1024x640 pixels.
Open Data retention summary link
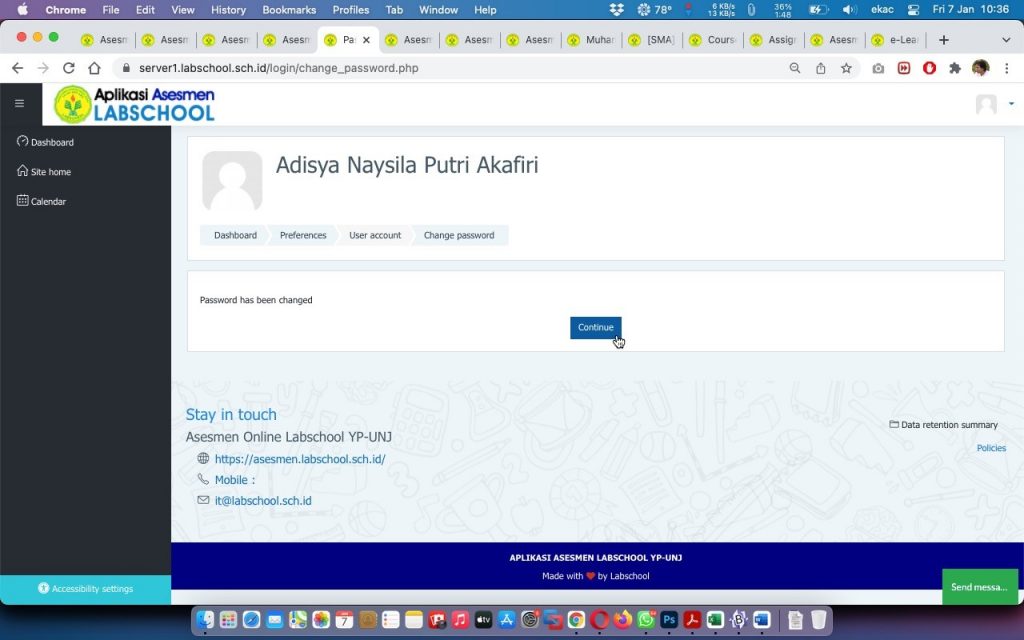click(944, 424)
